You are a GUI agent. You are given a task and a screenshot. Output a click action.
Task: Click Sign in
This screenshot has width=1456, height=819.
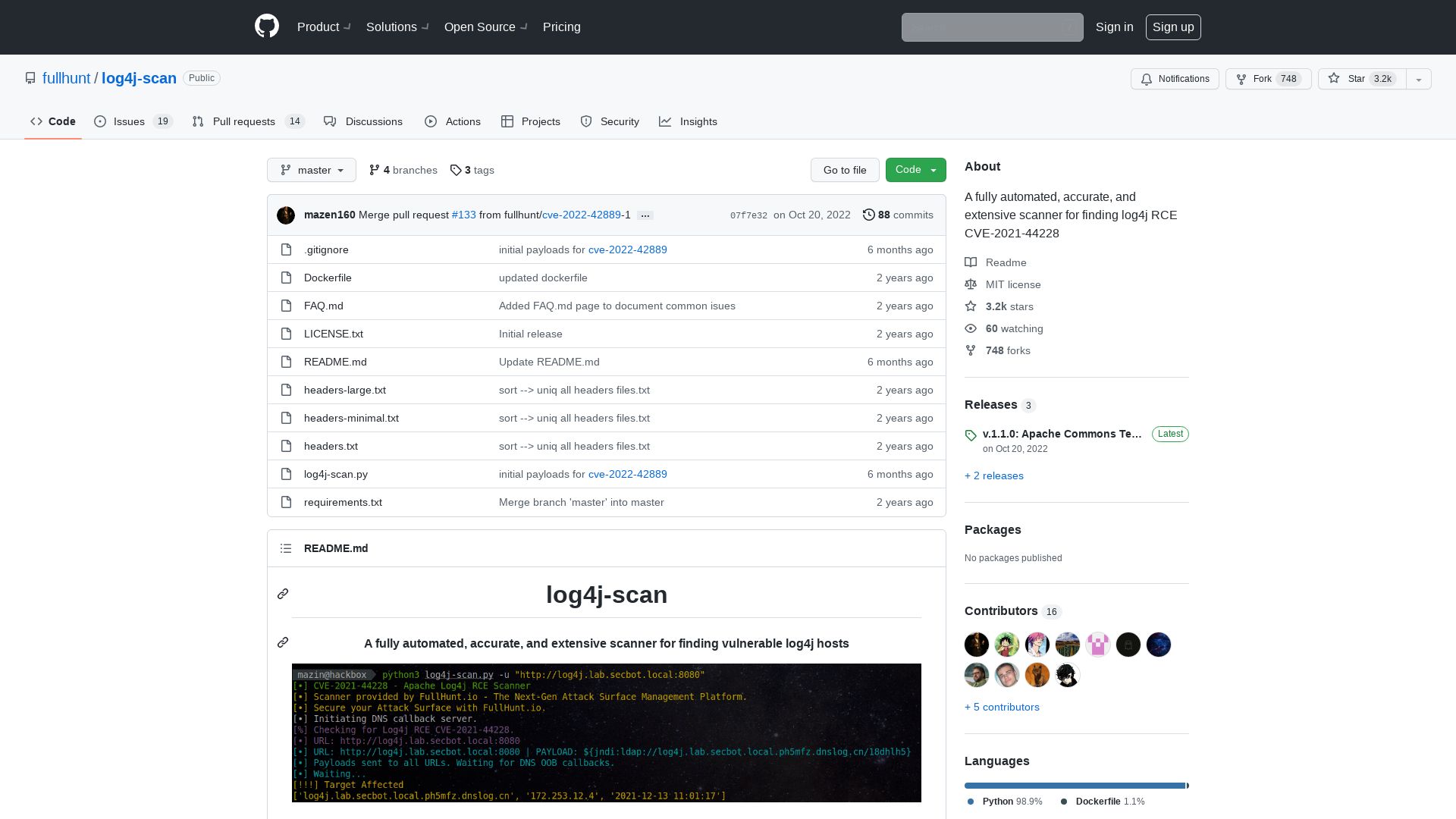[x=1114, y=27]
